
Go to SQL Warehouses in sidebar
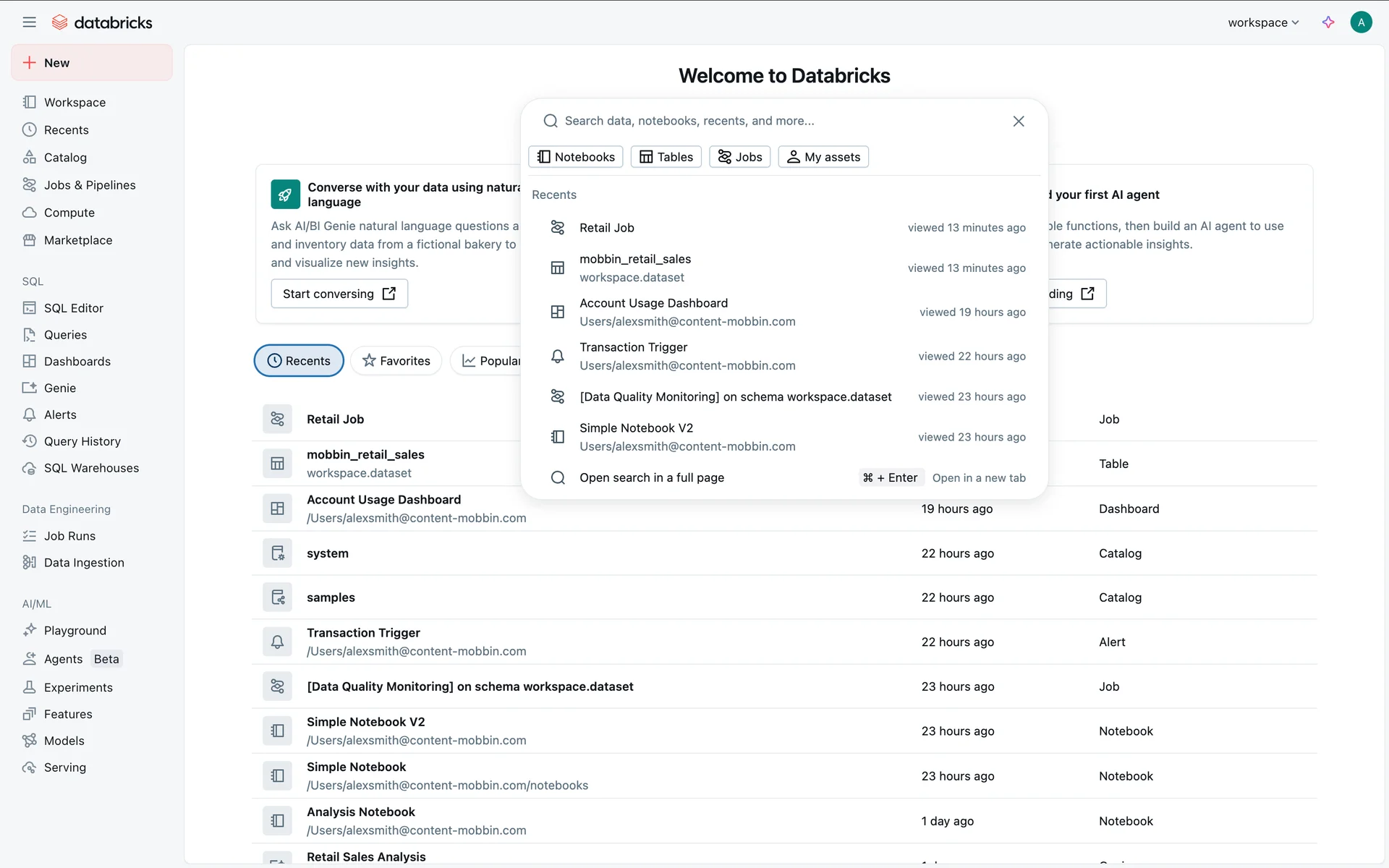click(91, 468)
